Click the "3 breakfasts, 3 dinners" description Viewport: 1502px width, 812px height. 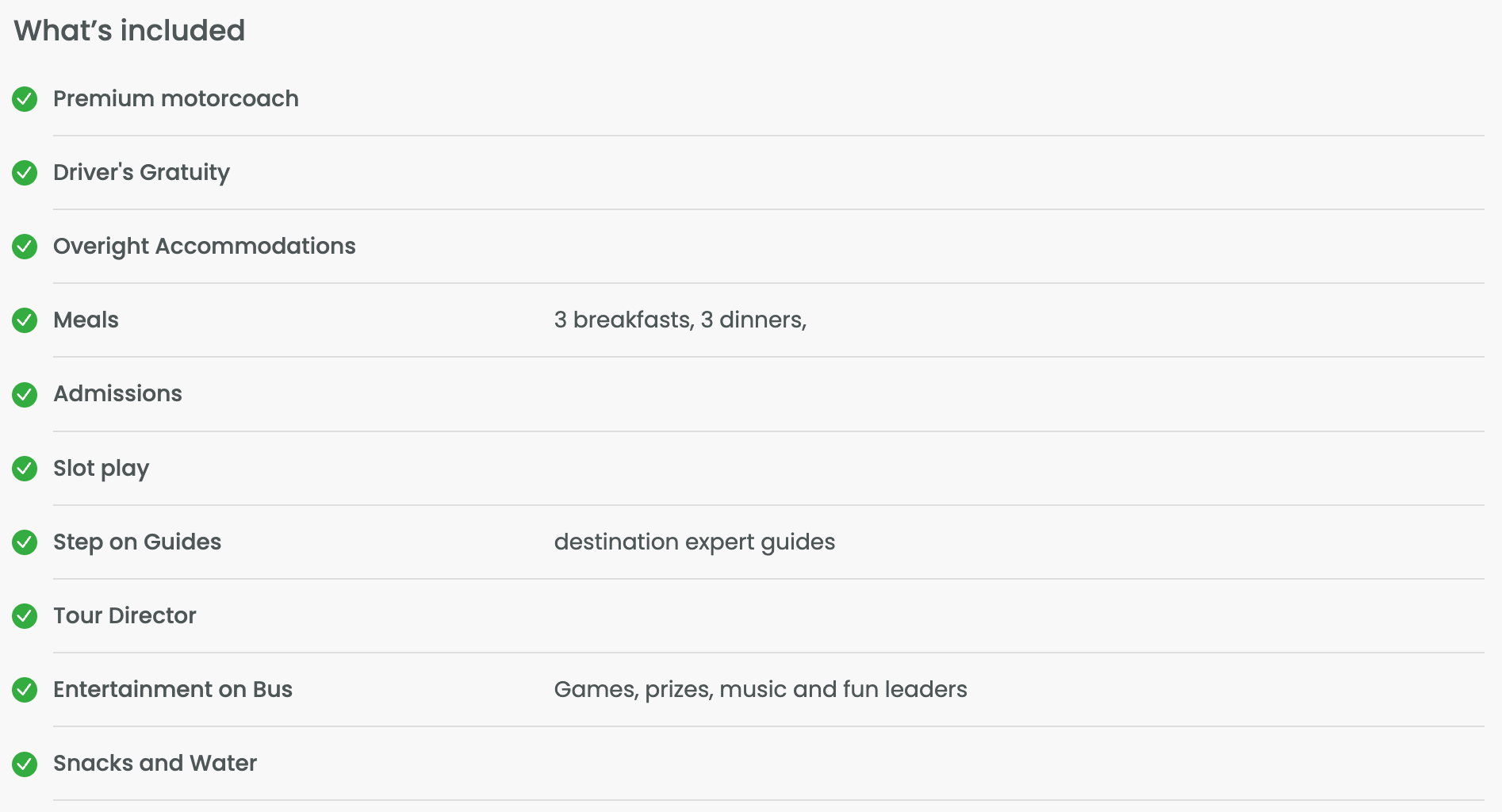click(680, 320)
